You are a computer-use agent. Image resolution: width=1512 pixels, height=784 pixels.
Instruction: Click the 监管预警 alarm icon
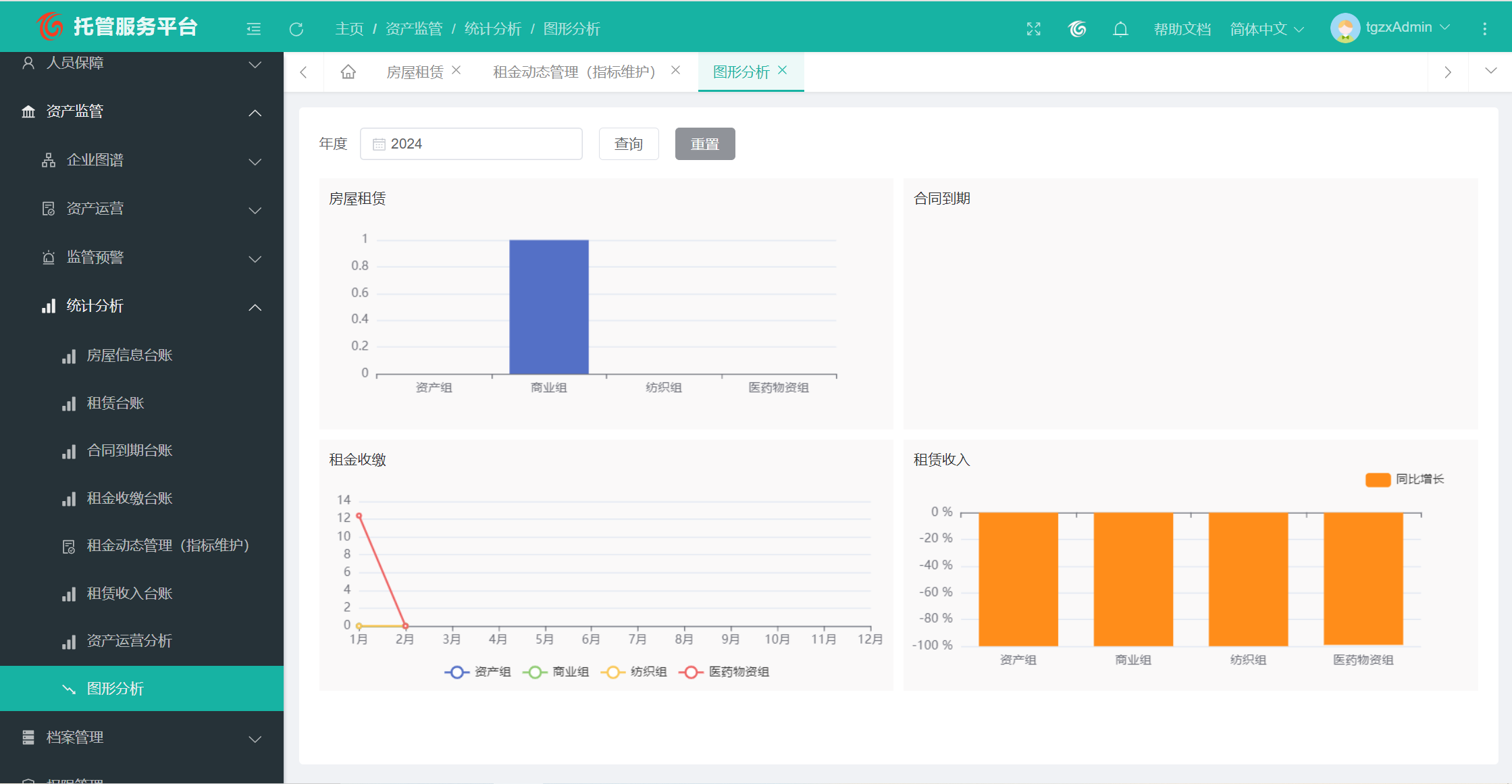point(49,257)
